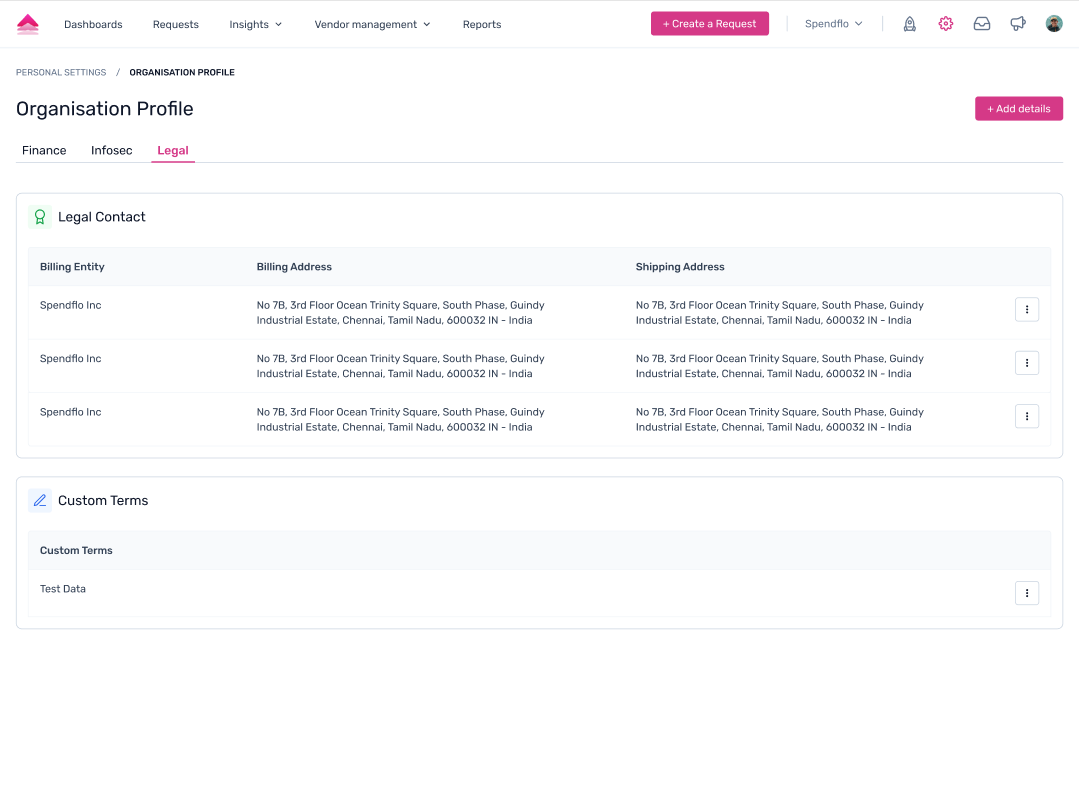
Task: Open the user profile avatar
Action: 1054,24
